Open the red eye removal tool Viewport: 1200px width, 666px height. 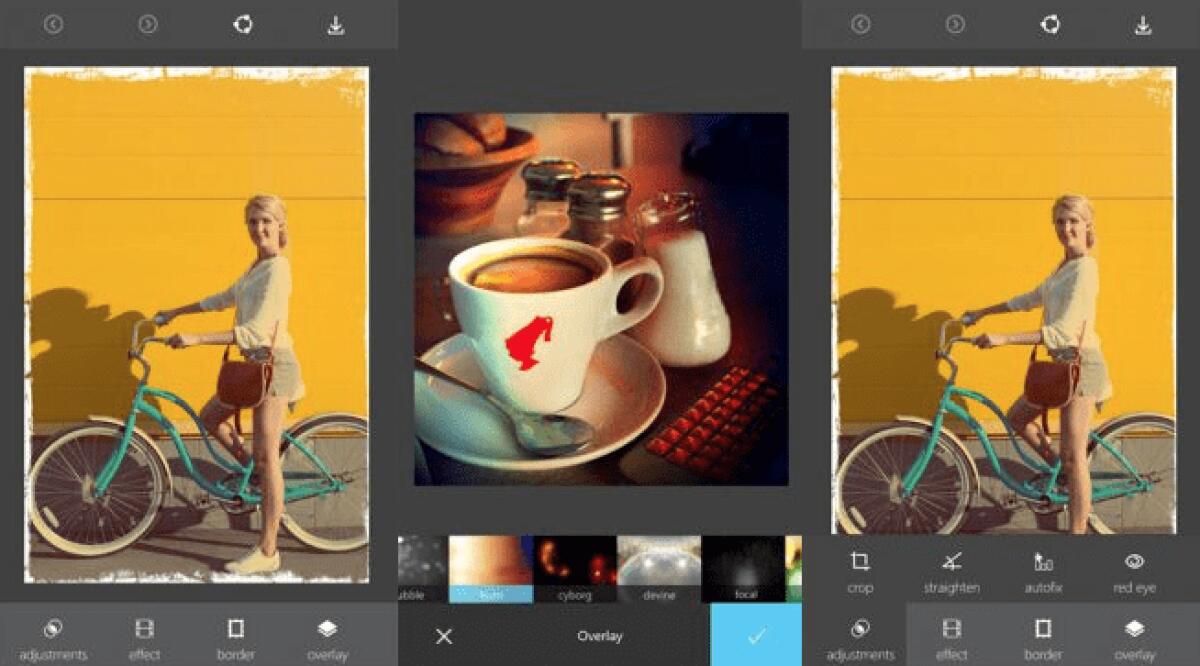coord(1134,571)
